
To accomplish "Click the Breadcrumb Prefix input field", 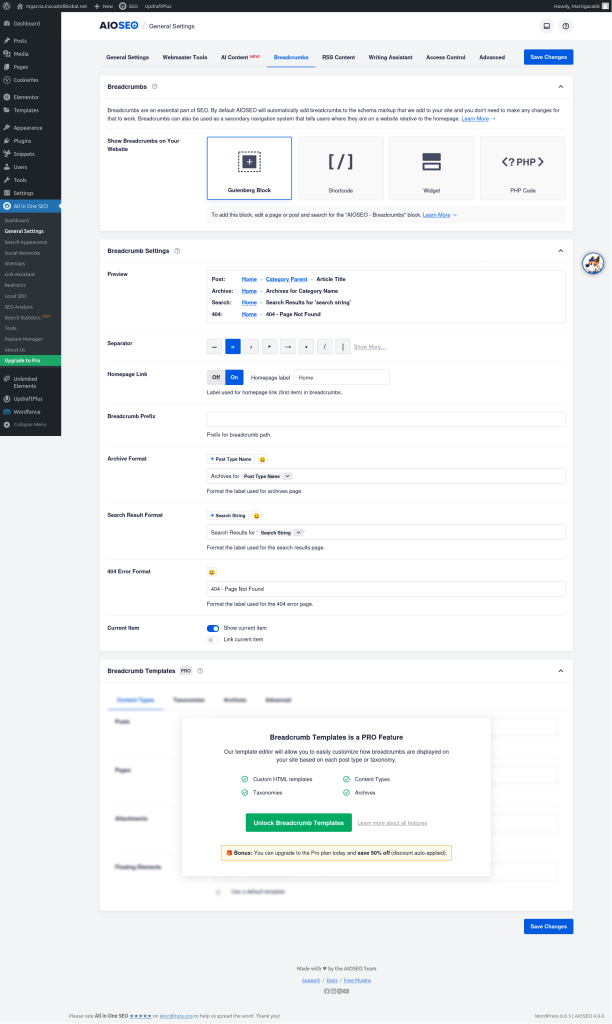I will tap(385, 419).
